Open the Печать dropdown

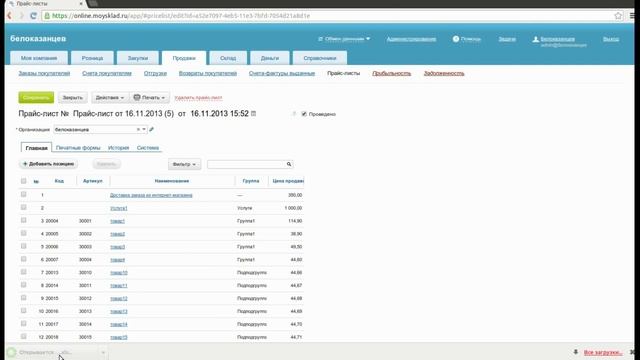(149, 98)
